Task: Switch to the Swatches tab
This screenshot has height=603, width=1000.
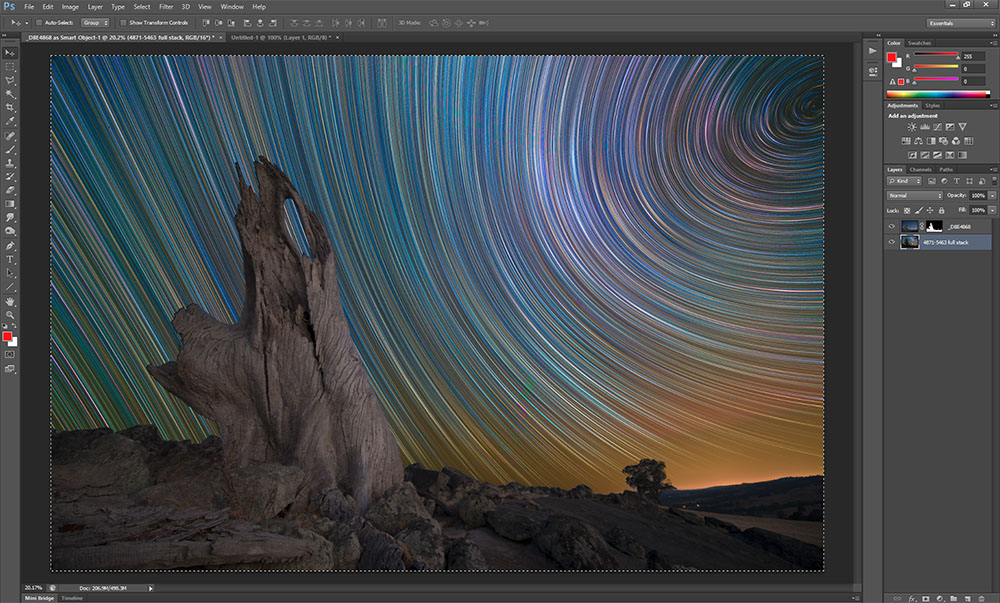Action: point(919,43)
